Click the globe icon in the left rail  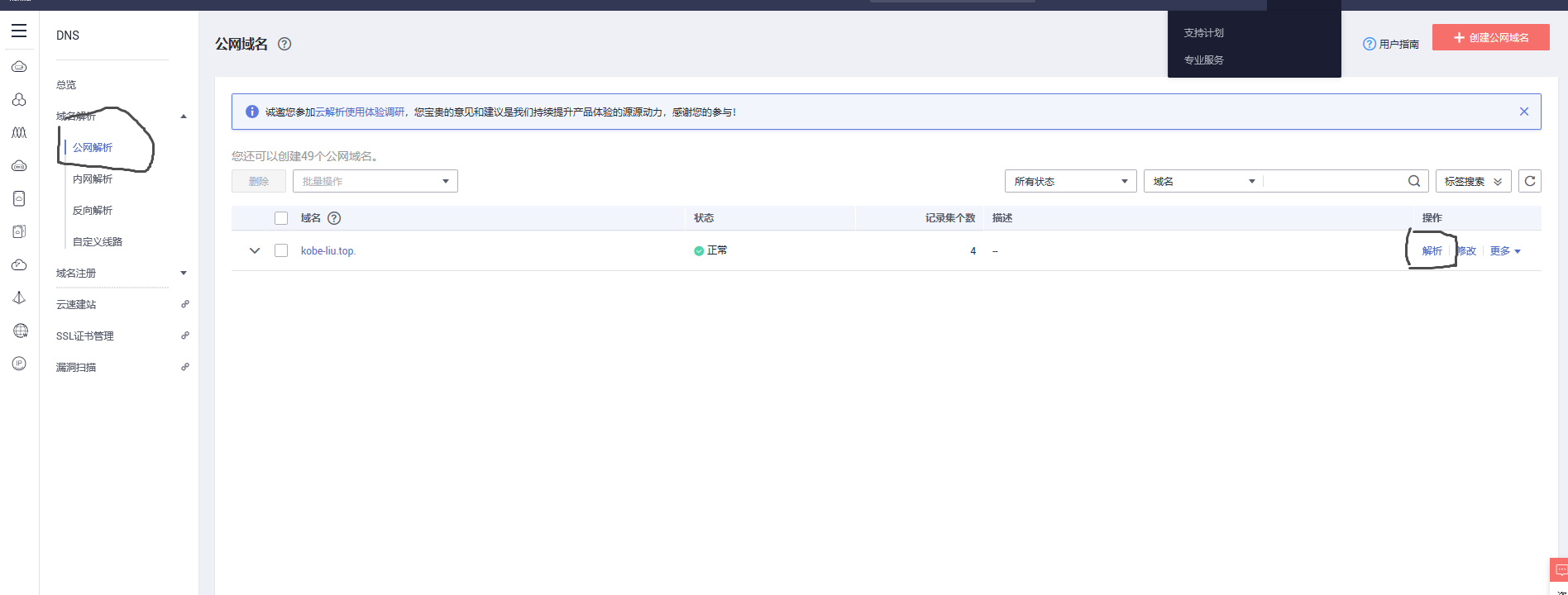[x=20, y=331]
